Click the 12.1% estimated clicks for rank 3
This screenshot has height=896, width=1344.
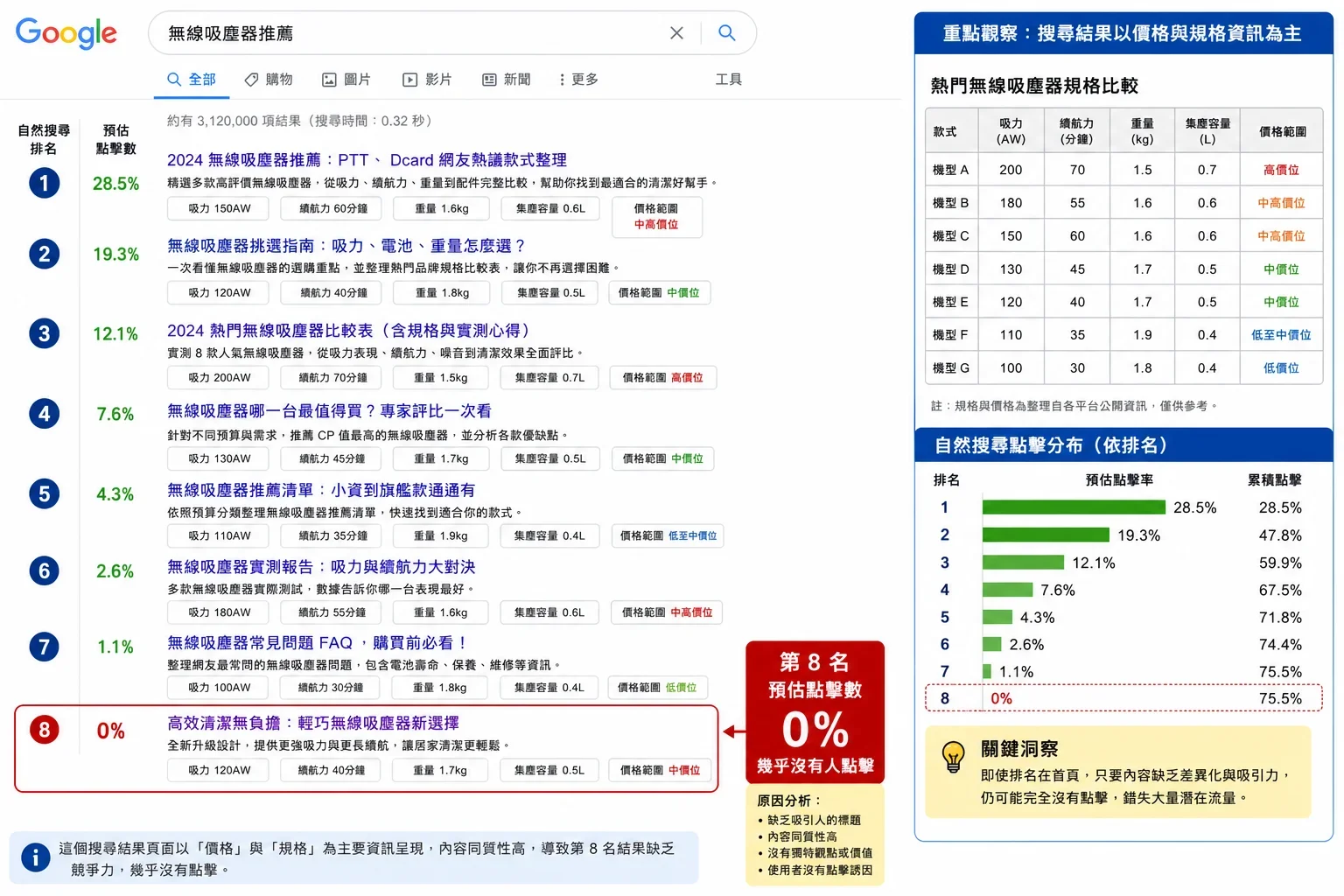click(115, 334)
